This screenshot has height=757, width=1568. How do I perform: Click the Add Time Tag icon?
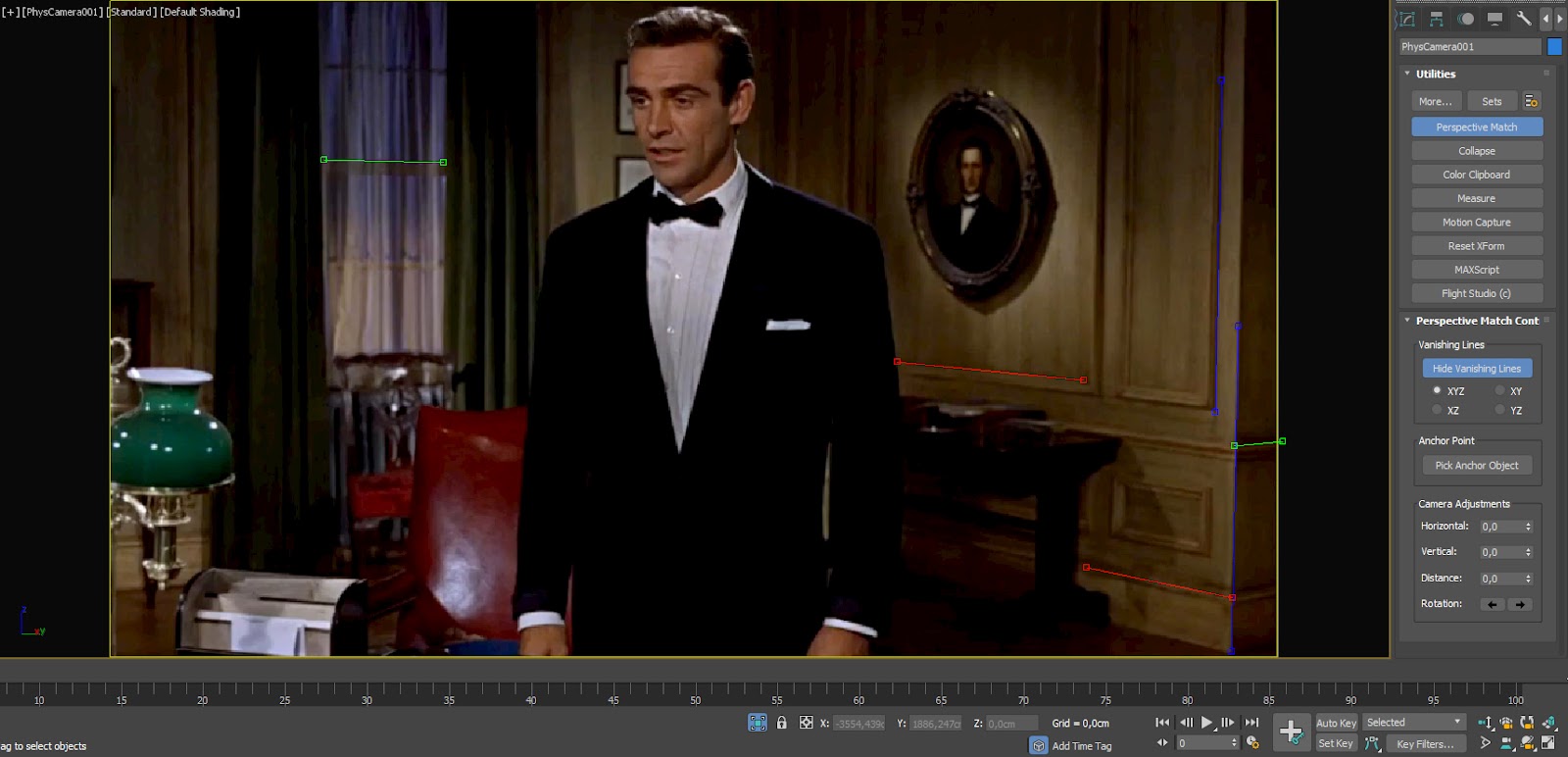1039,746
